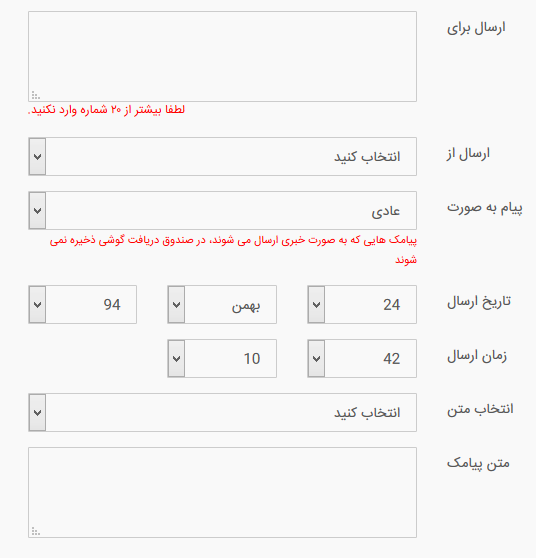Viewport: 536px width, 558px height.
Task: Click the 'متن پیامک' message text area
Action: [x=222, y=493]
